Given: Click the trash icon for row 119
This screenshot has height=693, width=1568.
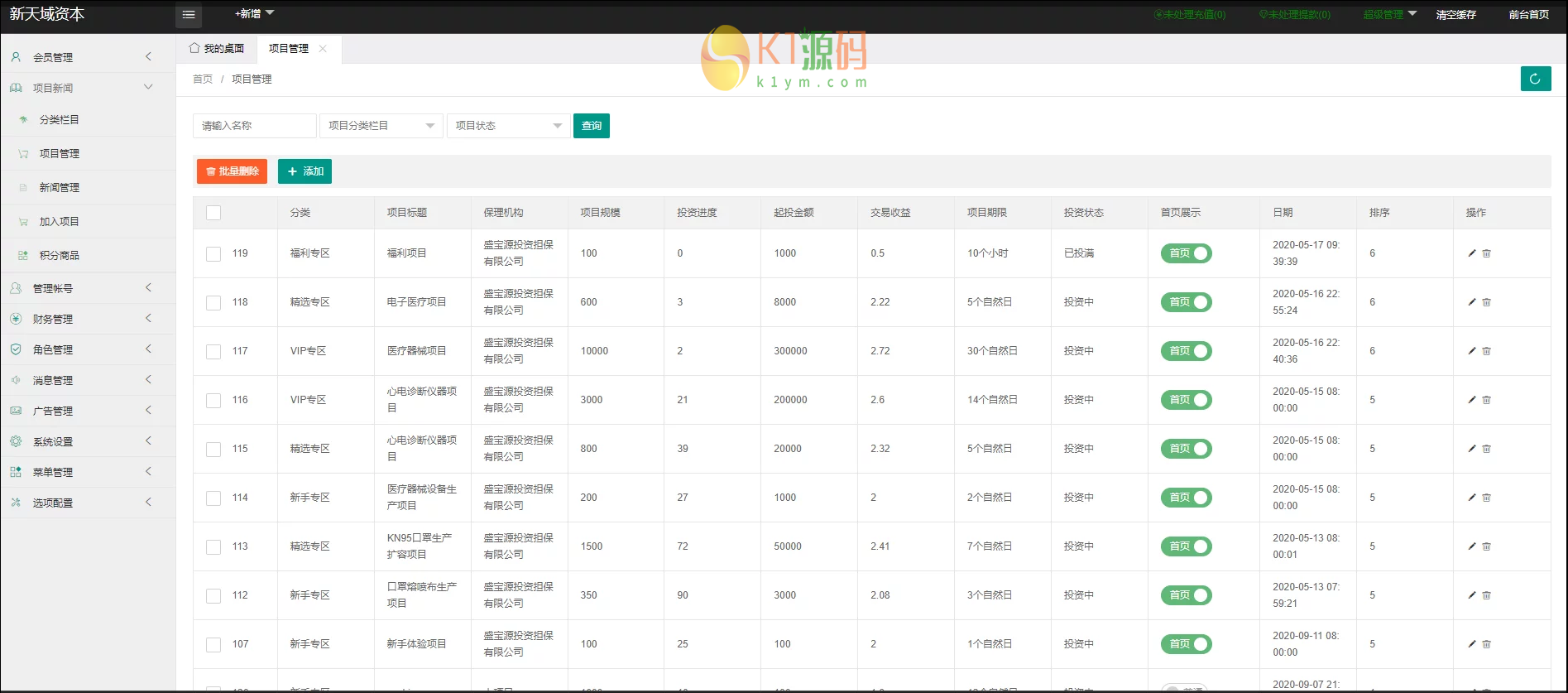Looking at the screenshot, I should [x=1487, y=253].
